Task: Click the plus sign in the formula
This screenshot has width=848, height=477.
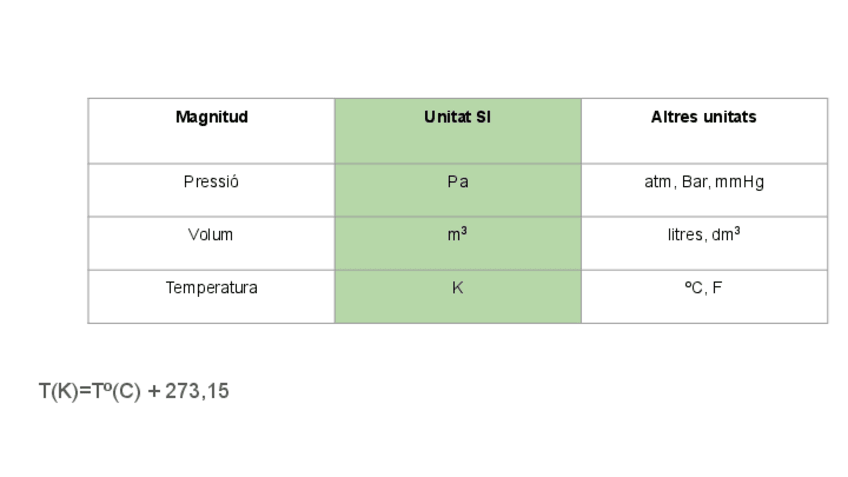Action: pos(153,392)
